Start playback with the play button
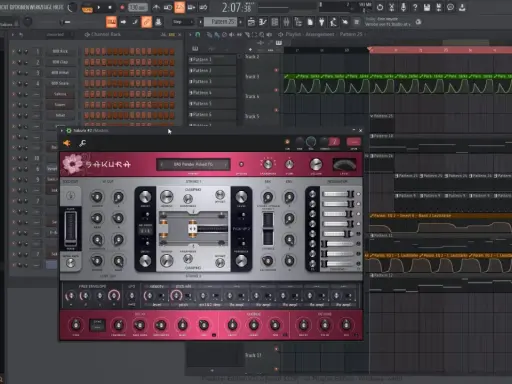This screenshot has height=384, width=512. (99, 7)
